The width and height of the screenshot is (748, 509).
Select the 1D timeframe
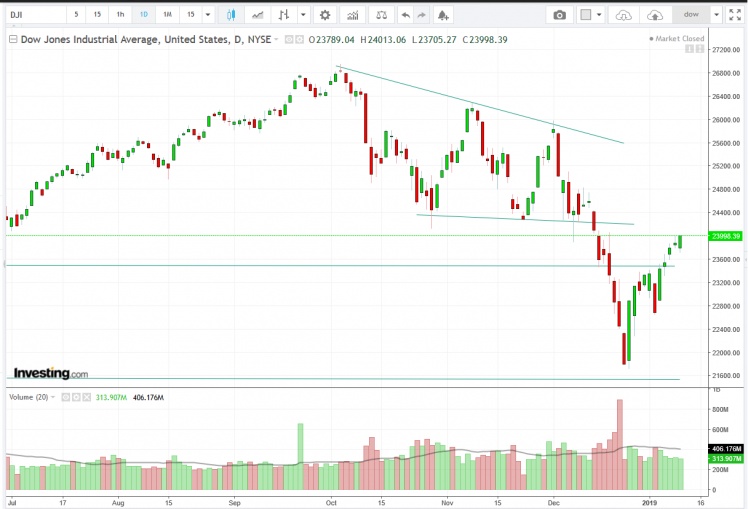coord(144,15)
